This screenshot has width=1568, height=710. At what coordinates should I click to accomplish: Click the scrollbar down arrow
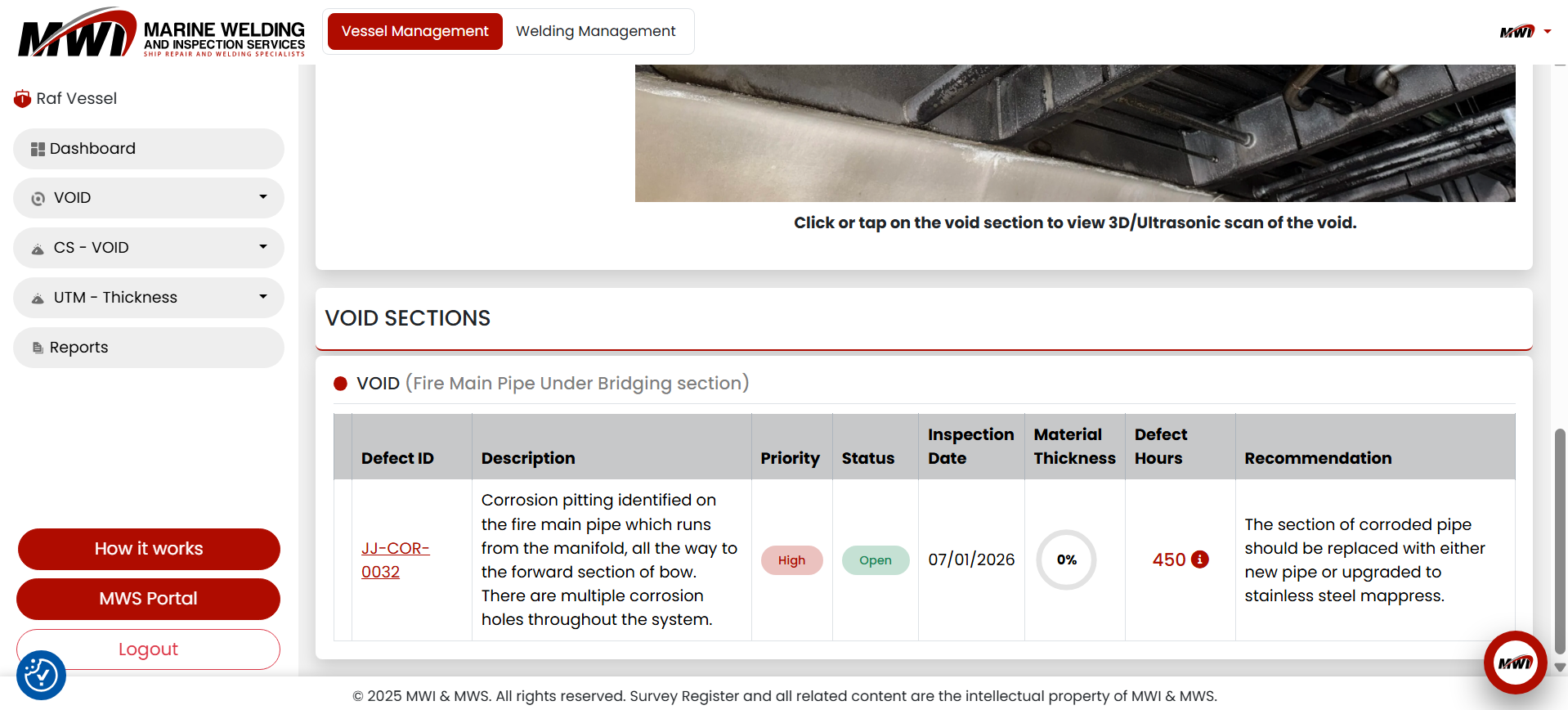click(1560, 667)
